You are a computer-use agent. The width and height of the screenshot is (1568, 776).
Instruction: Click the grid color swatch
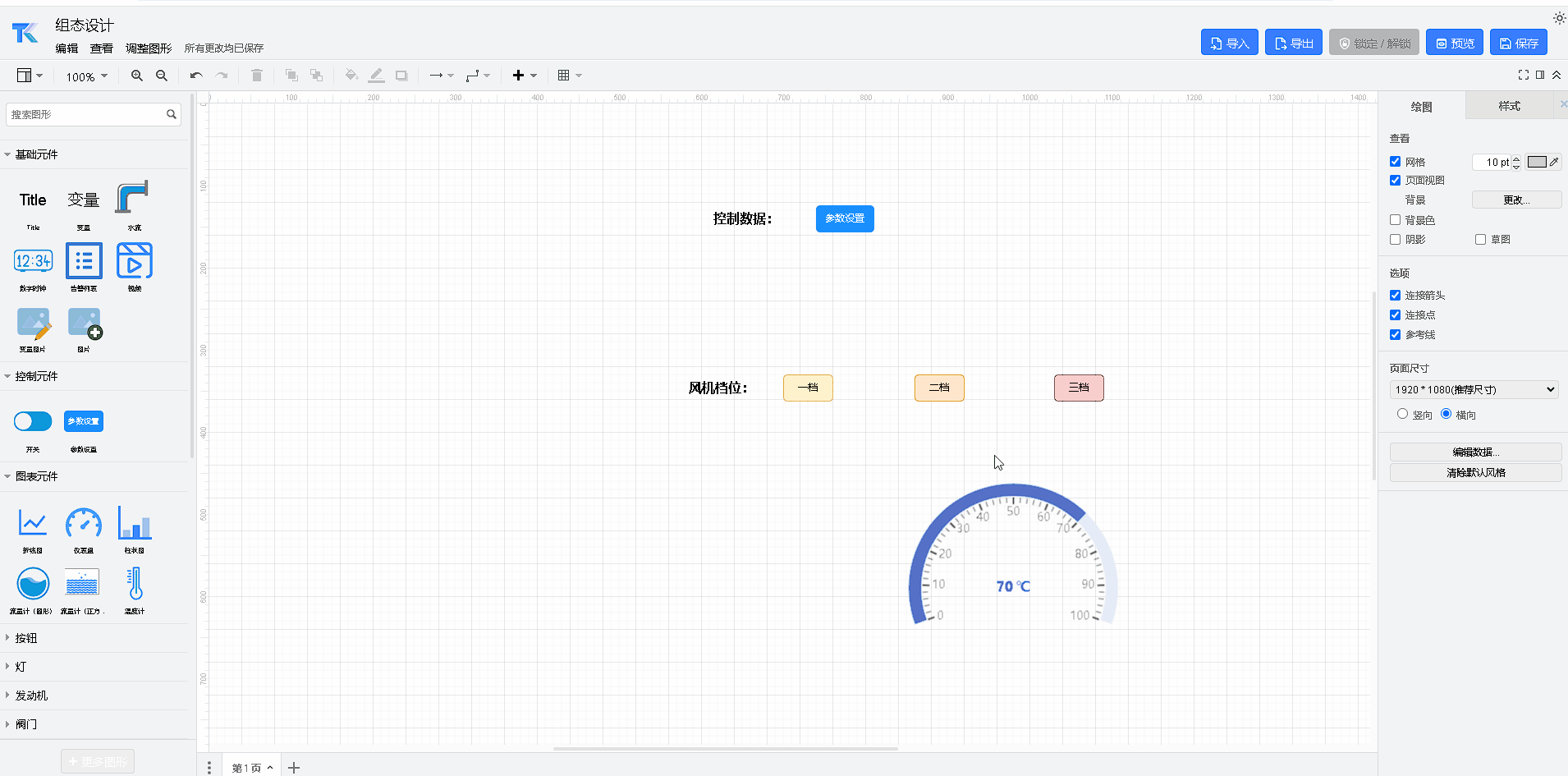point(1537,162)
